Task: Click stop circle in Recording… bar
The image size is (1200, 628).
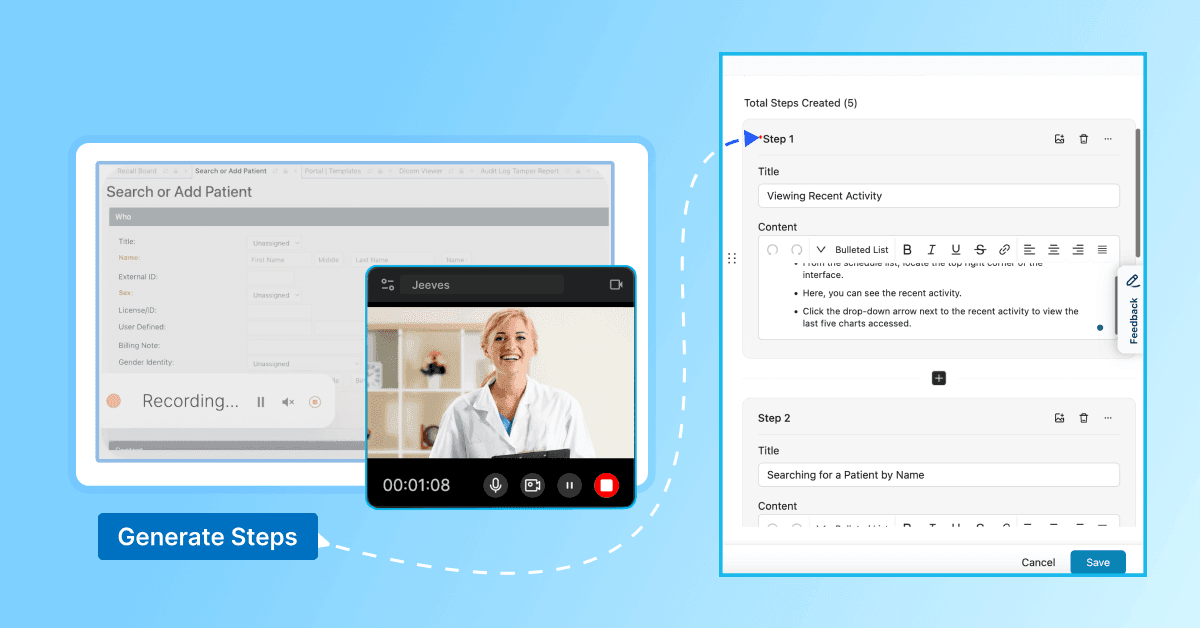Action: pyautogui.click(x=315, y=402)
